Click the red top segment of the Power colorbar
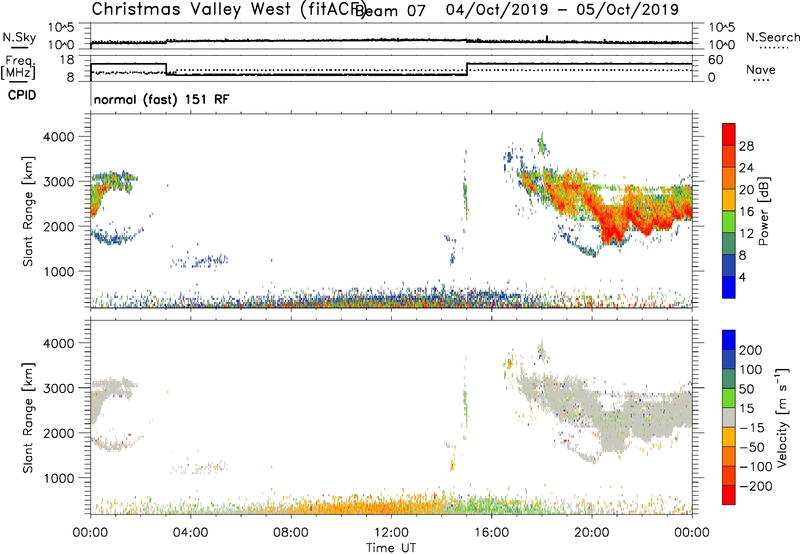The height and width of the screenshot is (554, 800). pyautogui.click(x=729, y=135)
